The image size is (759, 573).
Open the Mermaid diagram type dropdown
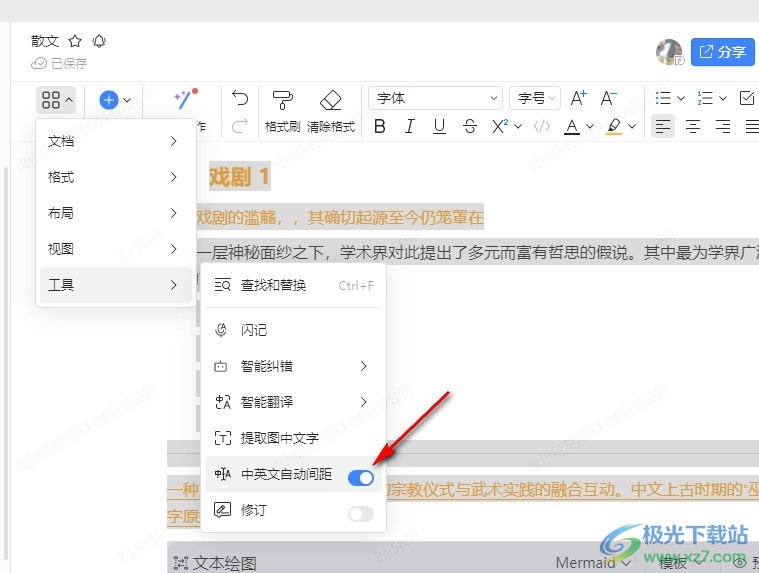point(593,563)
